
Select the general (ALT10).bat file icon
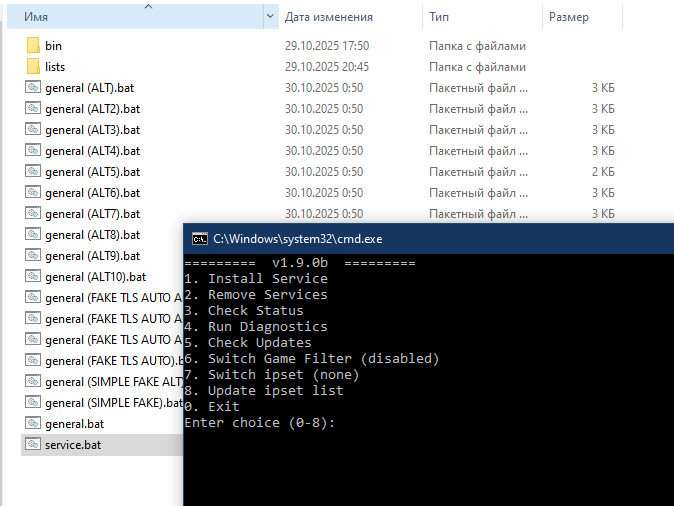(x=33, y=276)
